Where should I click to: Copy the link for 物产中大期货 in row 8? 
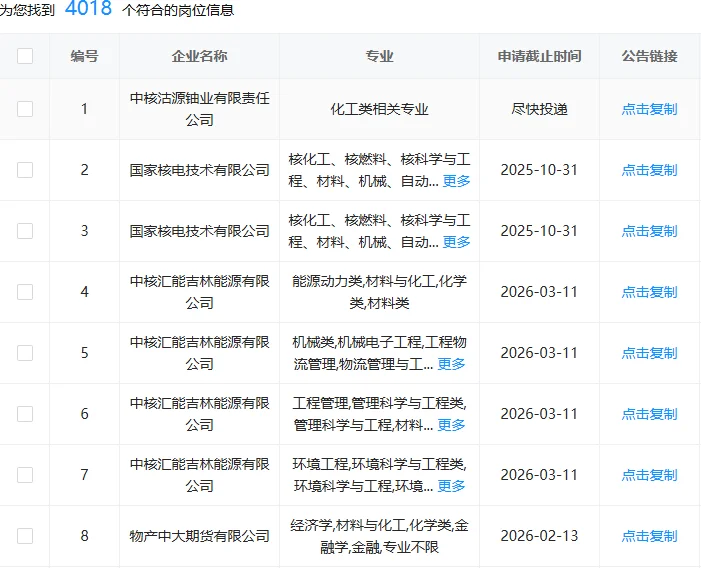coord(650,536)
